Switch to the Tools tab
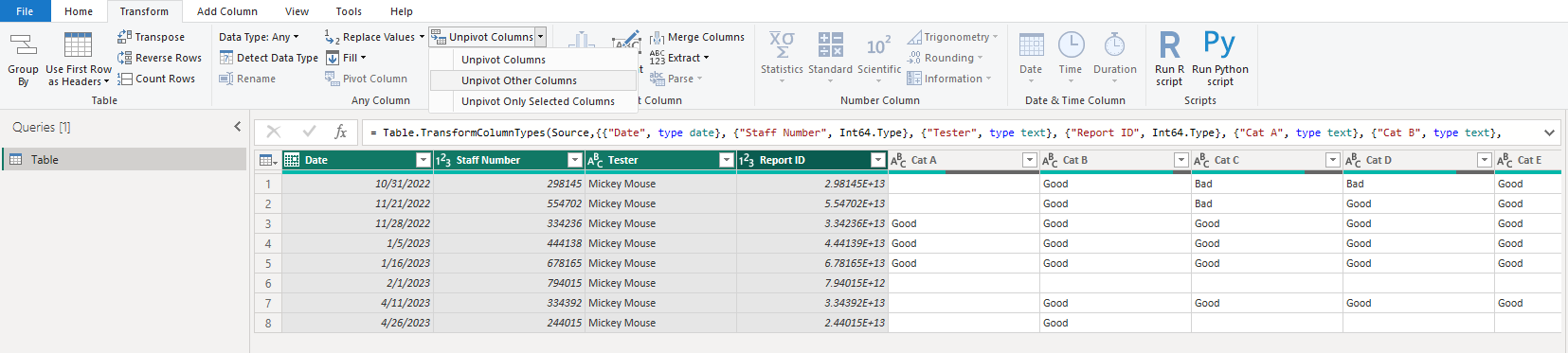The image size is (1568, 353). (349, 11)
